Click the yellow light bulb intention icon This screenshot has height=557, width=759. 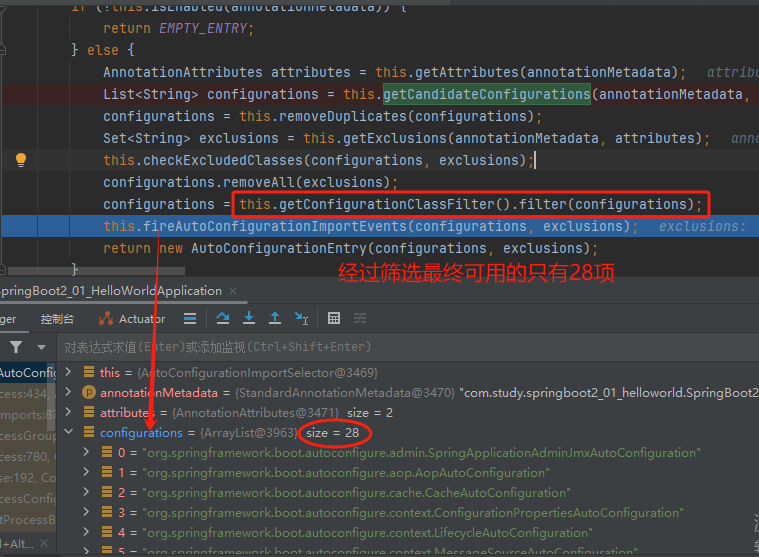click(x=21, y=160)
